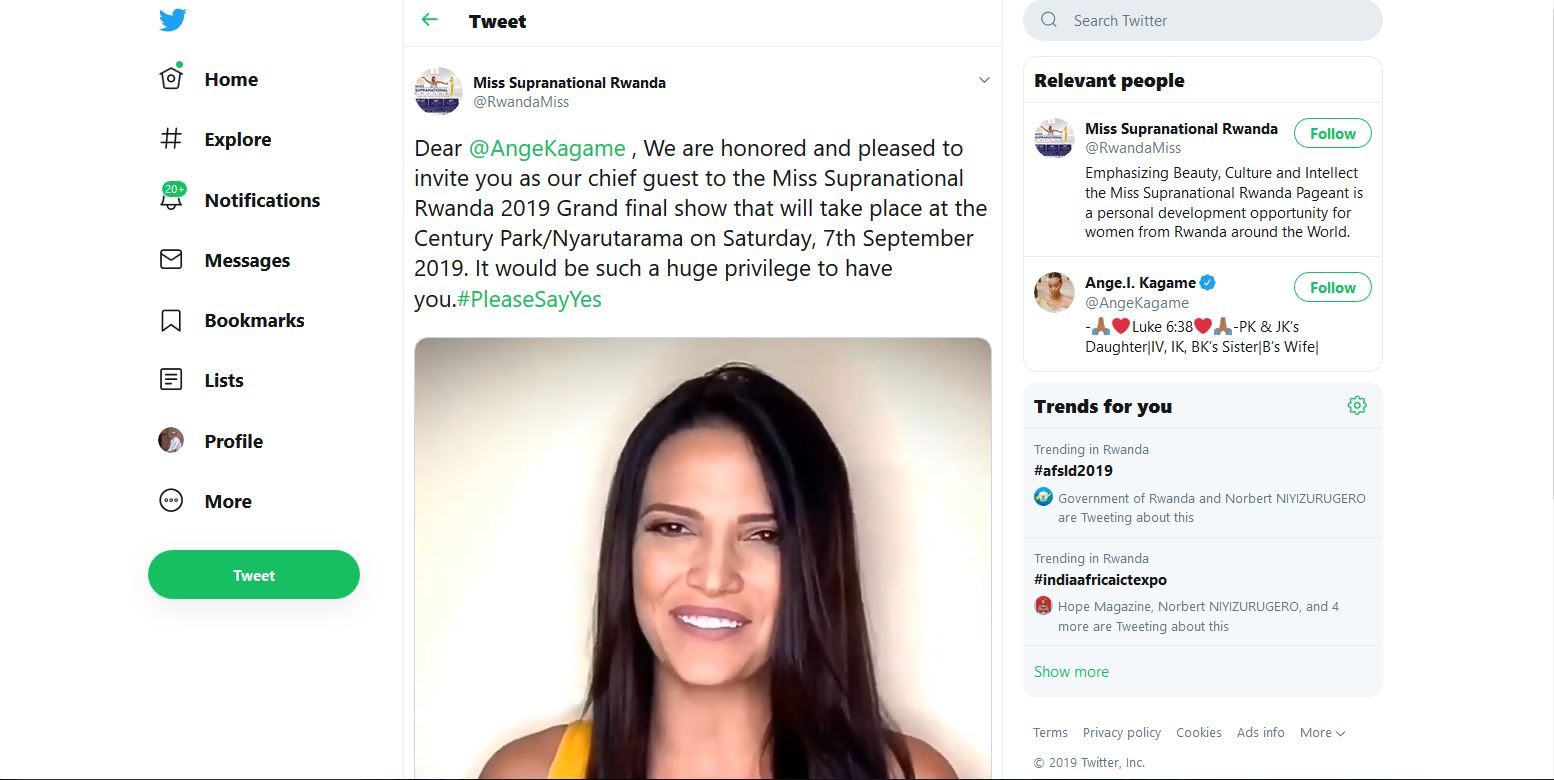
Task: Open the More menu in sidebar
Action: click(172, 501)
